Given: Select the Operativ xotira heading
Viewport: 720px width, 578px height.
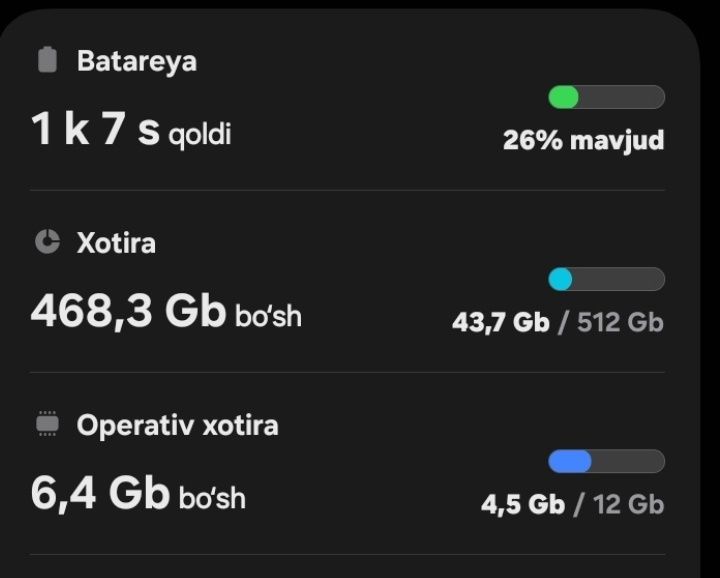Looking at the screenshot, I should point(177,425).
